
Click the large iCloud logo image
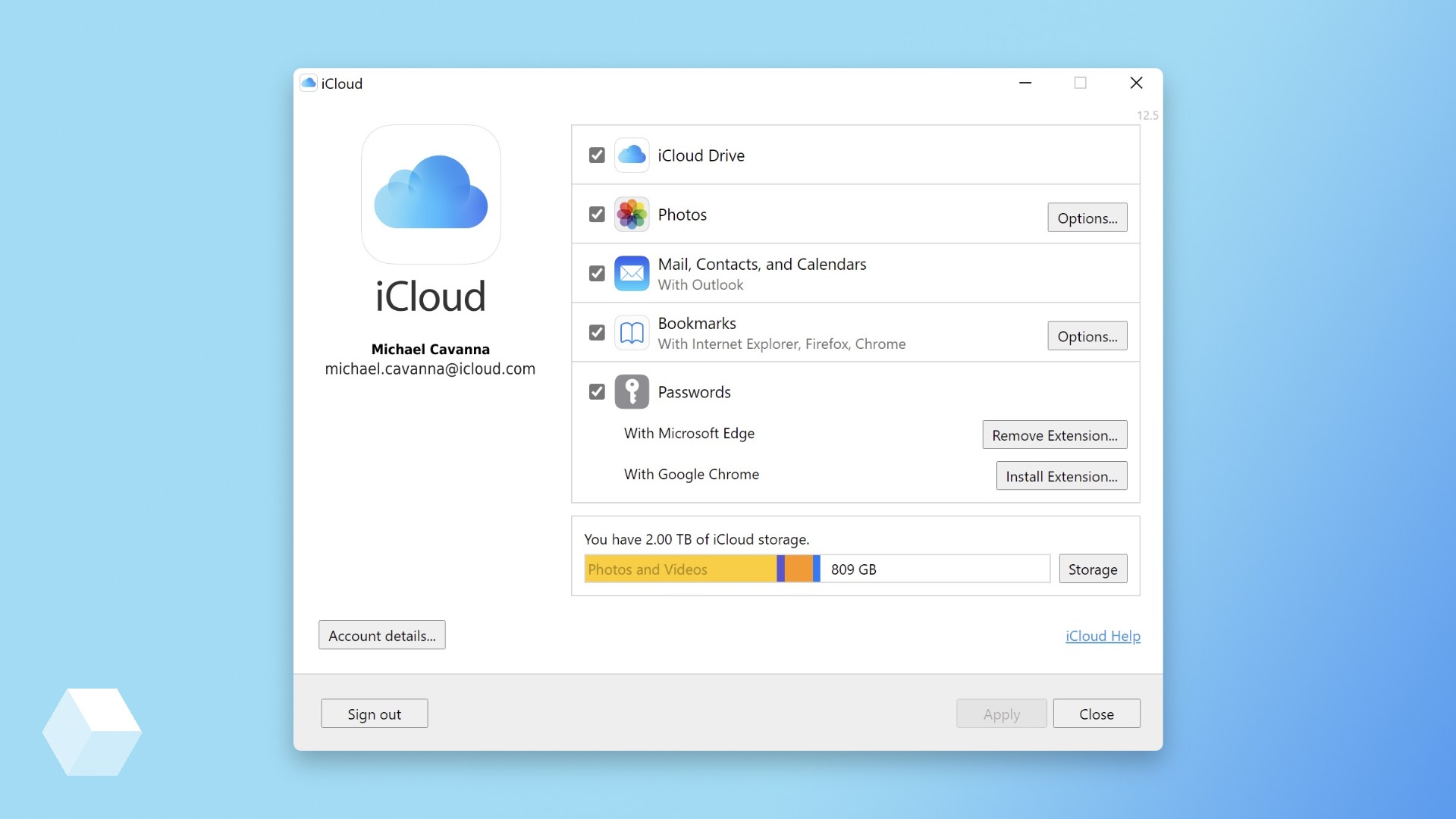[431, 194]
